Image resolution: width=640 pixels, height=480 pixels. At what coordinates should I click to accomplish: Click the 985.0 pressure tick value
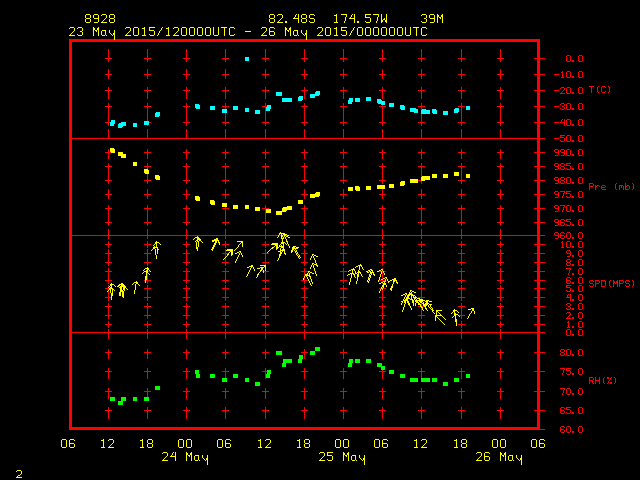pyautogui.click(x=569, y=167)
